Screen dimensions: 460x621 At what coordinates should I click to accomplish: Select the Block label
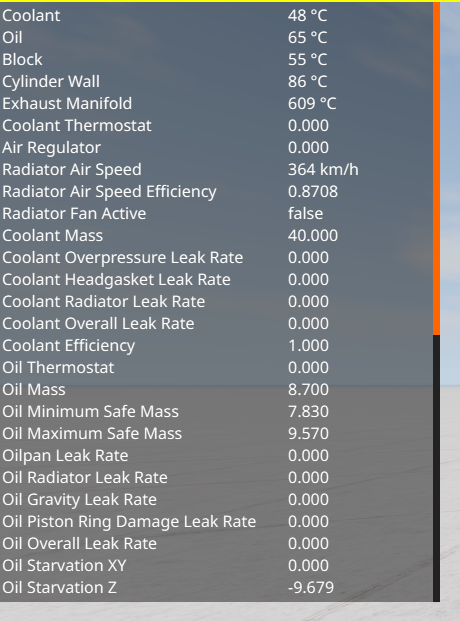22,60
